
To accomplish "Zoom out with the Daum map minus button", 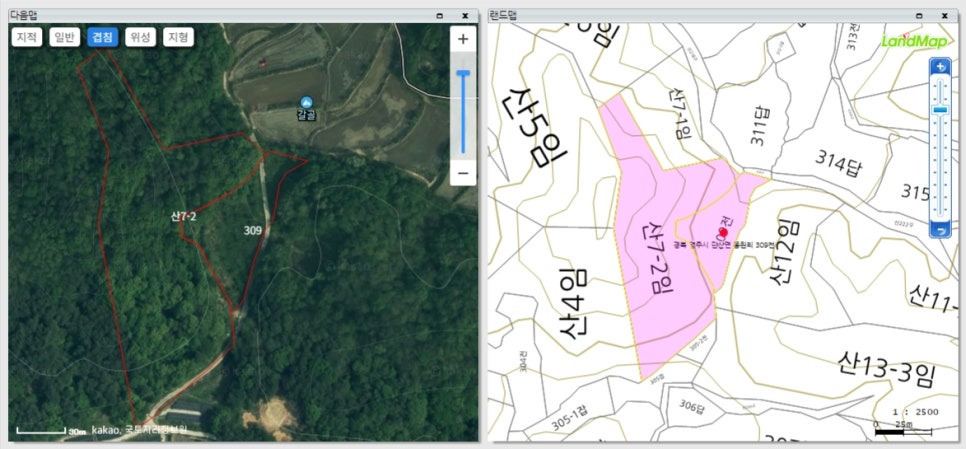I will (463, 172).
